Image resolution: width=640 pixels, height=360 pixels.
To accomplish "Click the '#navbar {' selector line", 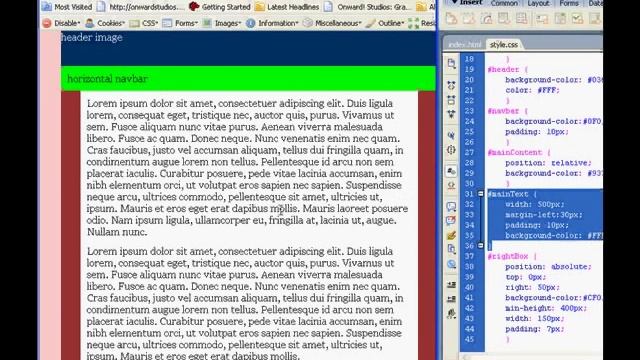I will coord(508,111).
